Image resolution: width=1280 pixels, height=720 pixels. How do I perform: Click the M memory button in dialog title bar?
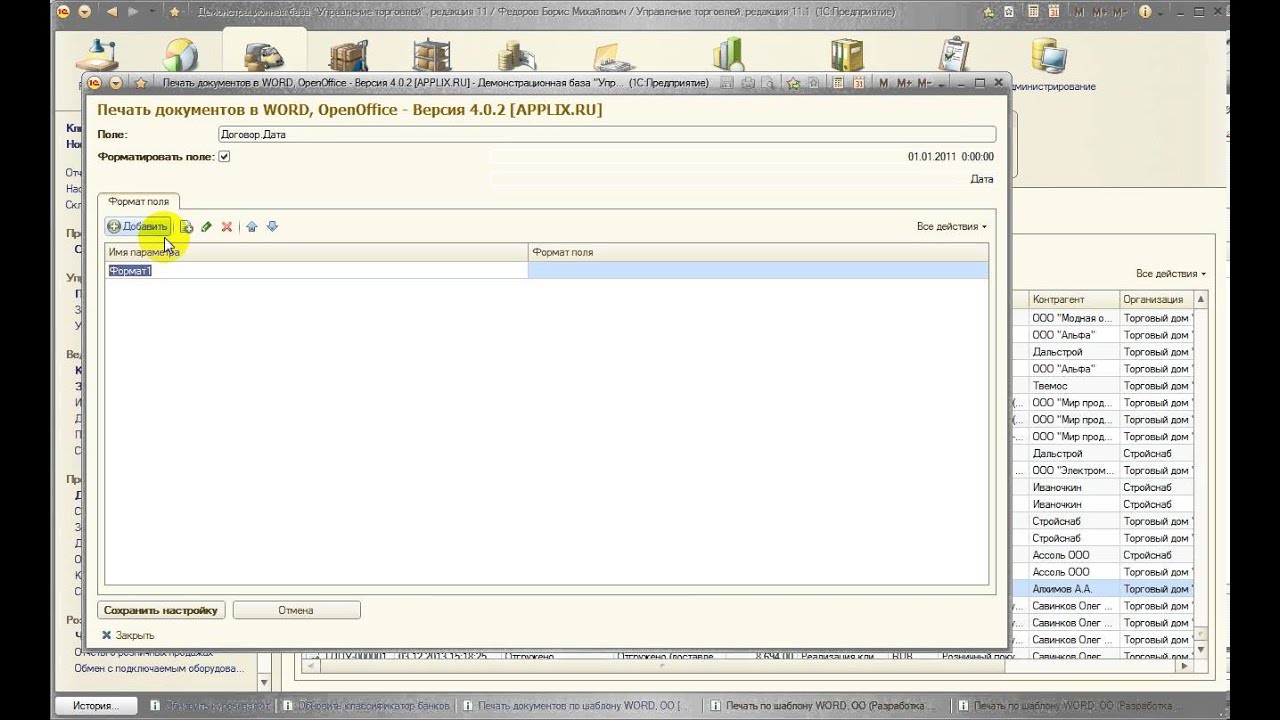pos(883,83)
